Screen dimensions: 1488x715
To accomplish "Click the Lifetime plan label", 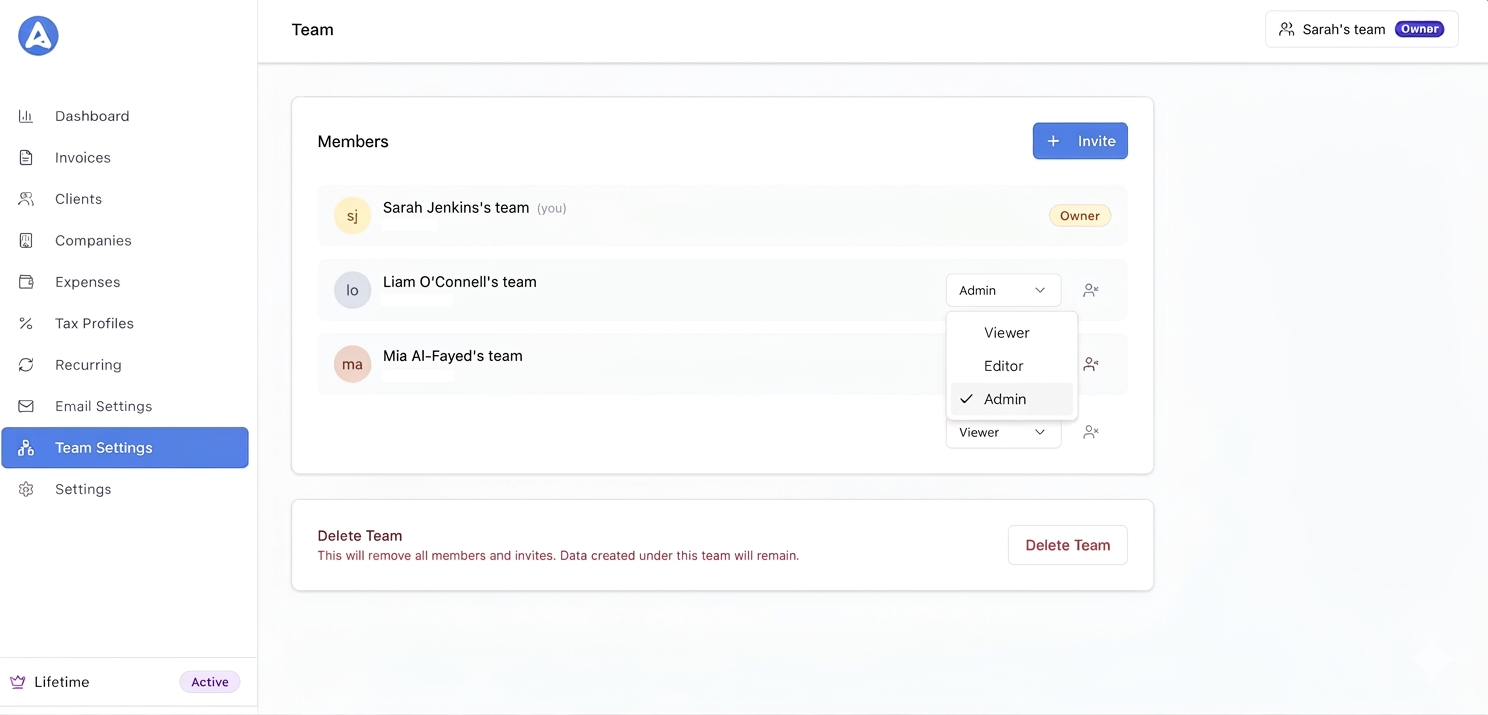I will pyautogui.click(x=62, y=682).
